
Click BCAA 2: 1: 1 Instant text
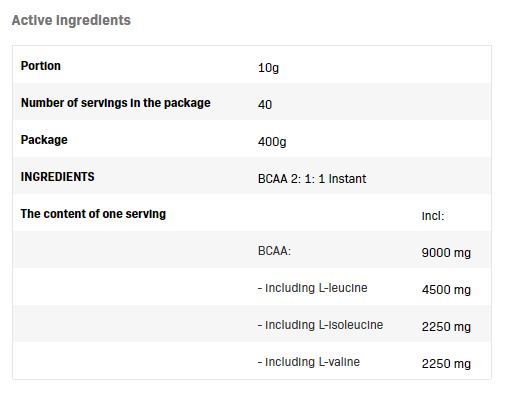coord(312,179)
